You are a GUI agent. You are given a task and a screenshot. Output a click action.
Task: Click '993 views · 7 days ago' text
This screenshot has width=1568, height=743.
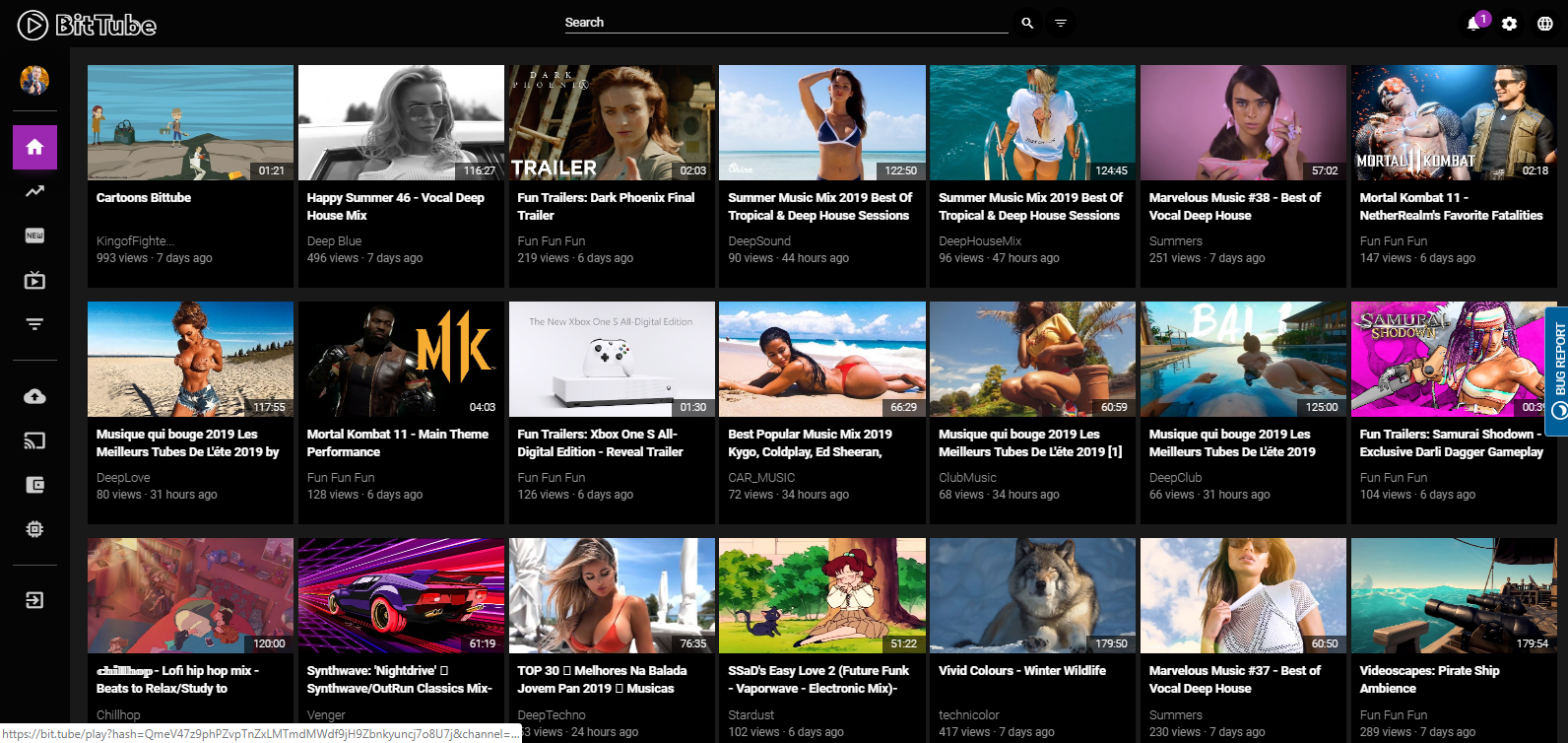pyautogui.click(x=155, y=258)
